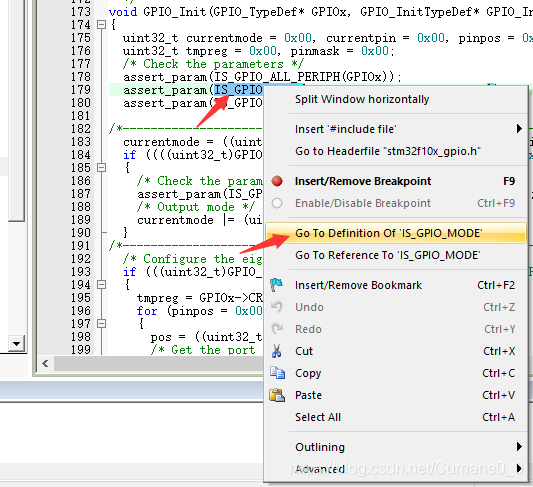The image size is (533, 487).
Task: Choose Split Window horizontally
Action: [x=396, y=100]
